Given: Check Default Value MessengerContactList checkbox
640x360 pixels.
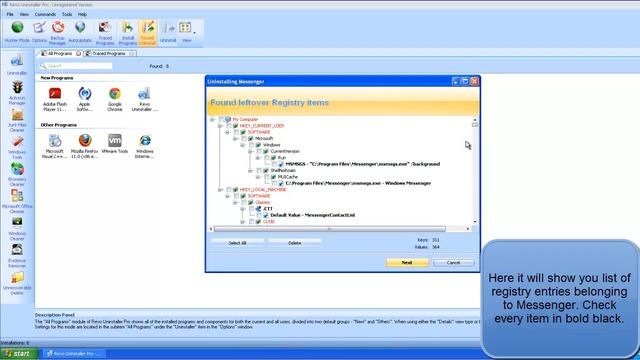Looking at the screenshot, I should click(259, 215).
